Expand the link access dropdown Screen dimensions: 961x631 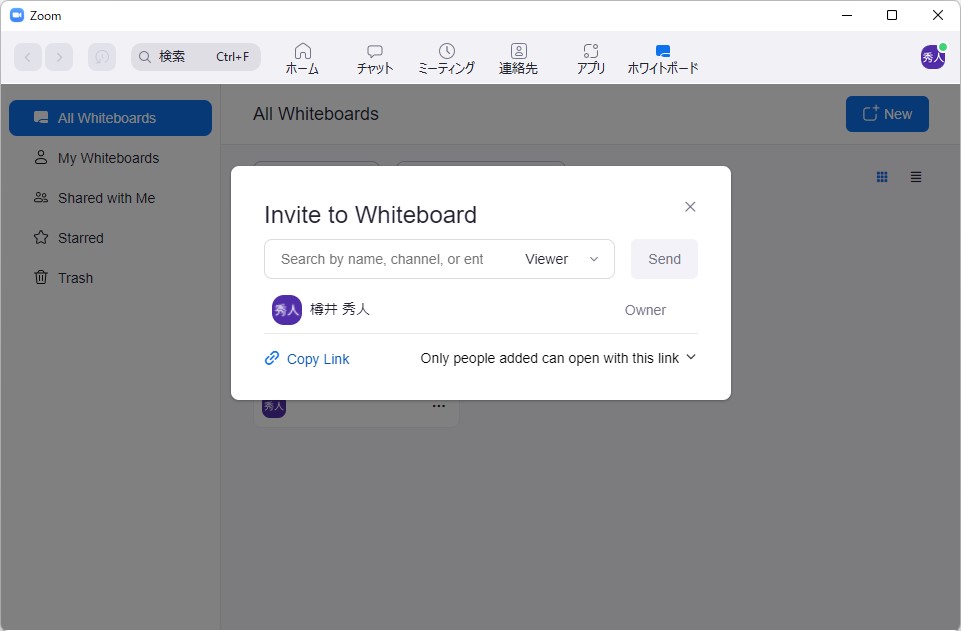click(558, 358)
